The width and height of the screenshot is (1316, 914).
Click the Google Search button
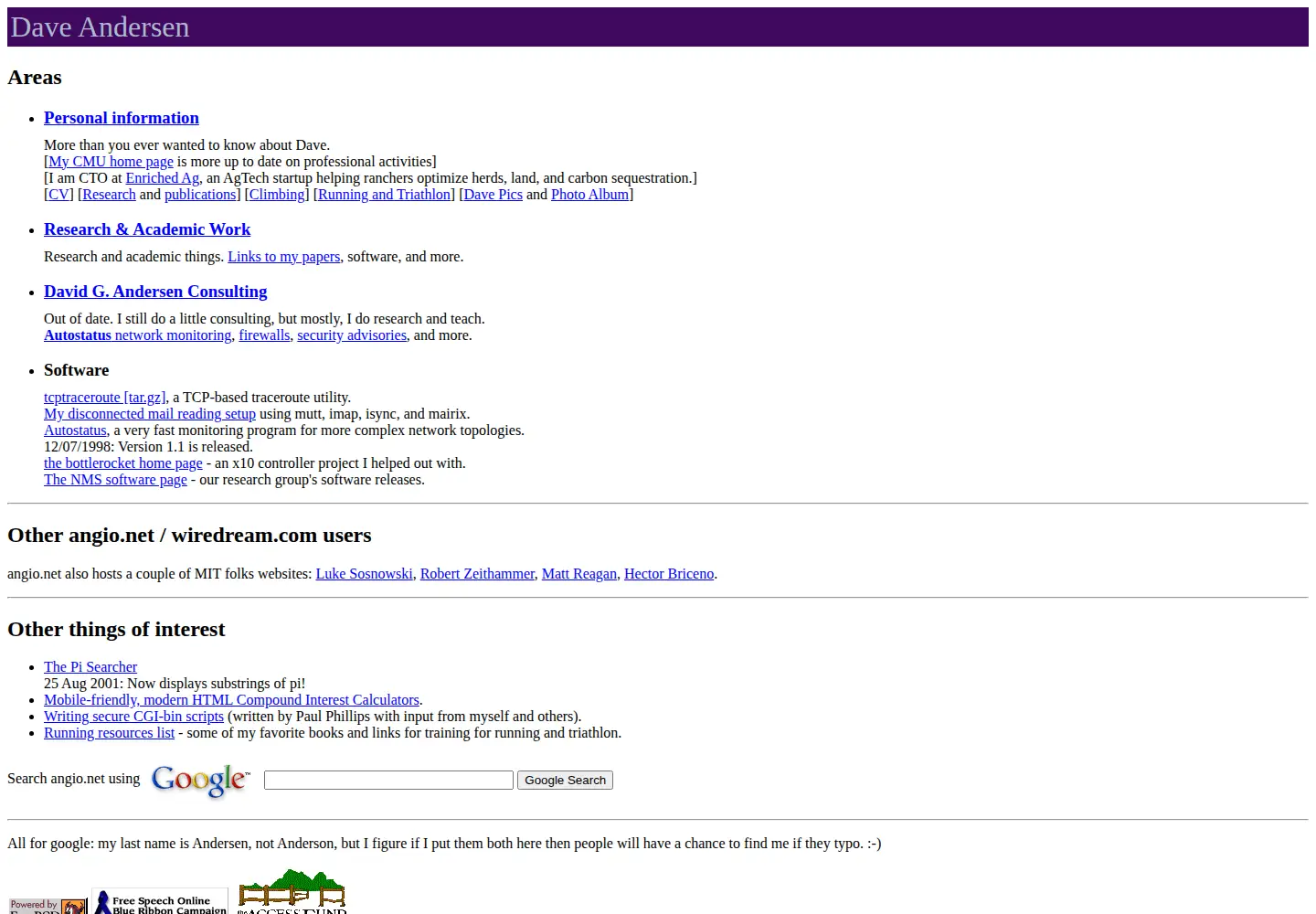[565, 780]
